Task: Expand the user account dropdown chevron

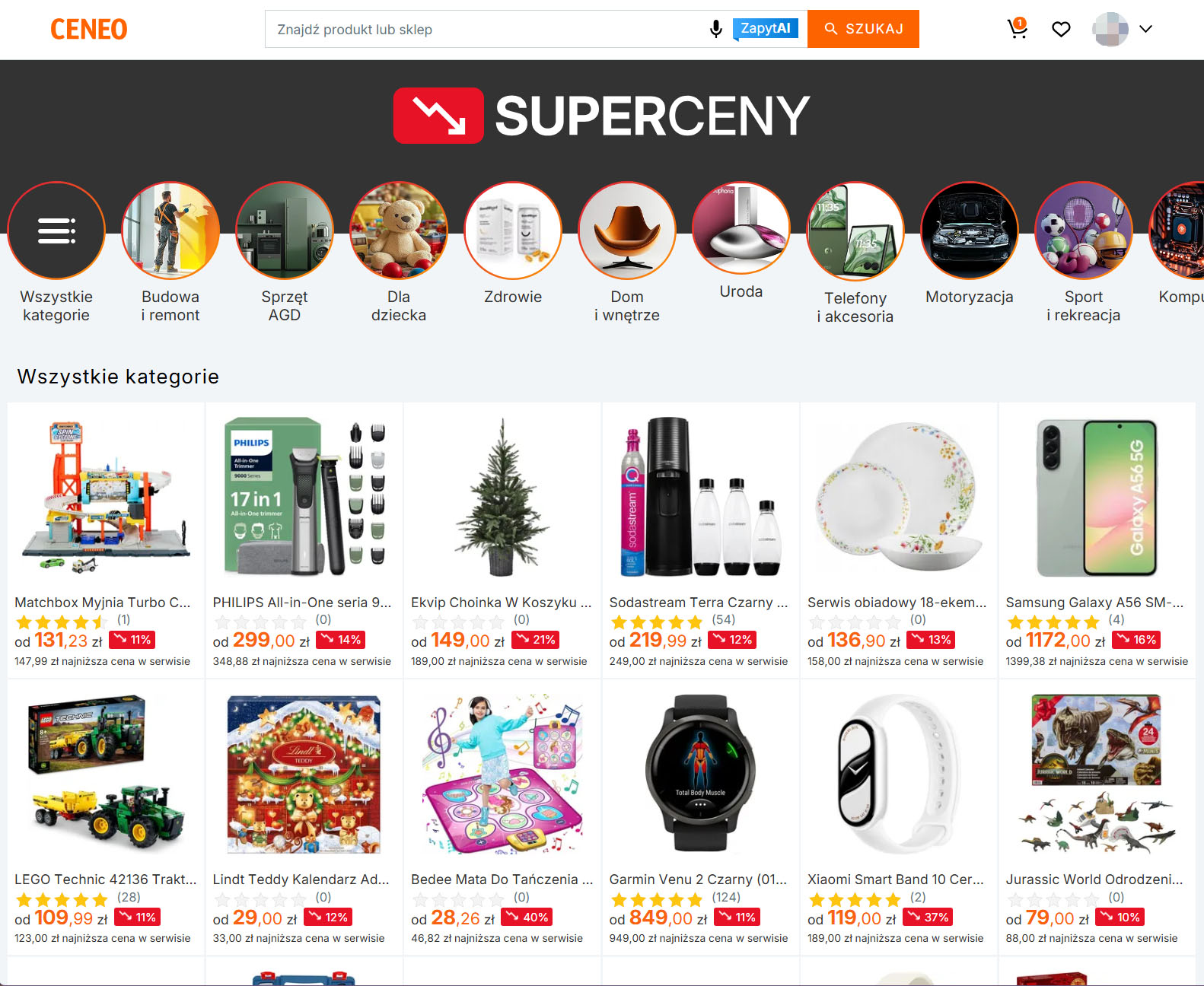Action: (x=1145, y=29)
